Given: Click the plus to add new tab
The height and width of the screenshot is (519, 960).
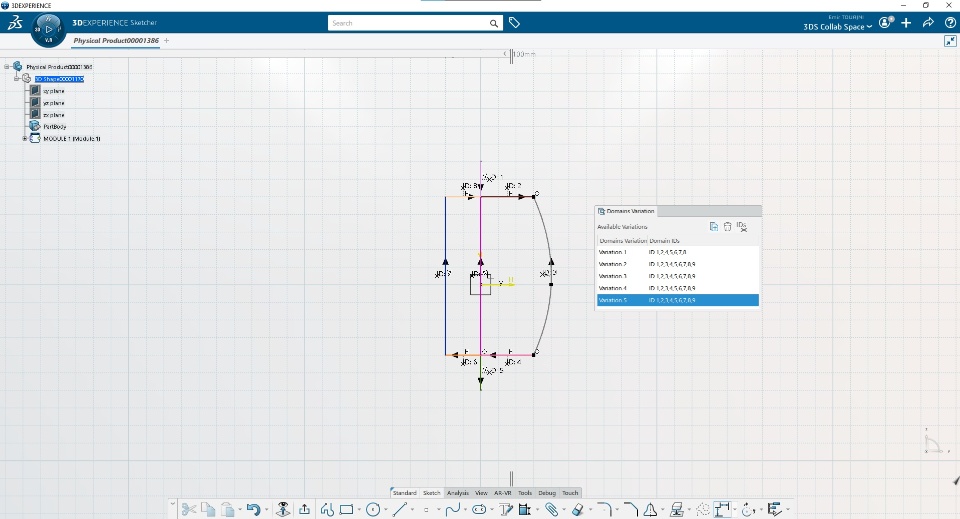Looking at the screenshot, I should pos(167,40).
